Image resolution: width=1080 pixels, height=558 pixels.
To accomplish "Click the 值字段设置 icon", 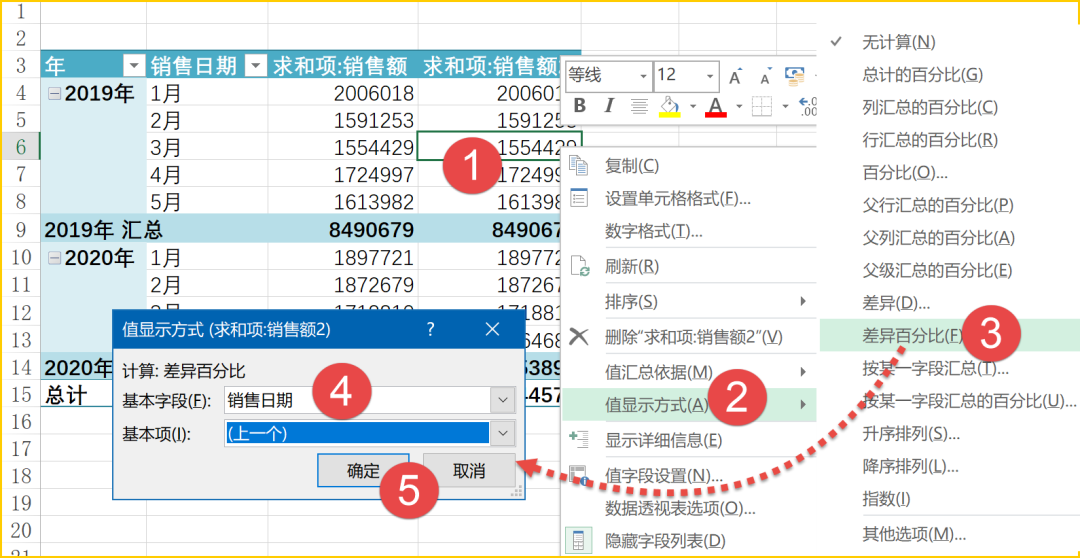I will pyautogui.click(x=579, y=475).
